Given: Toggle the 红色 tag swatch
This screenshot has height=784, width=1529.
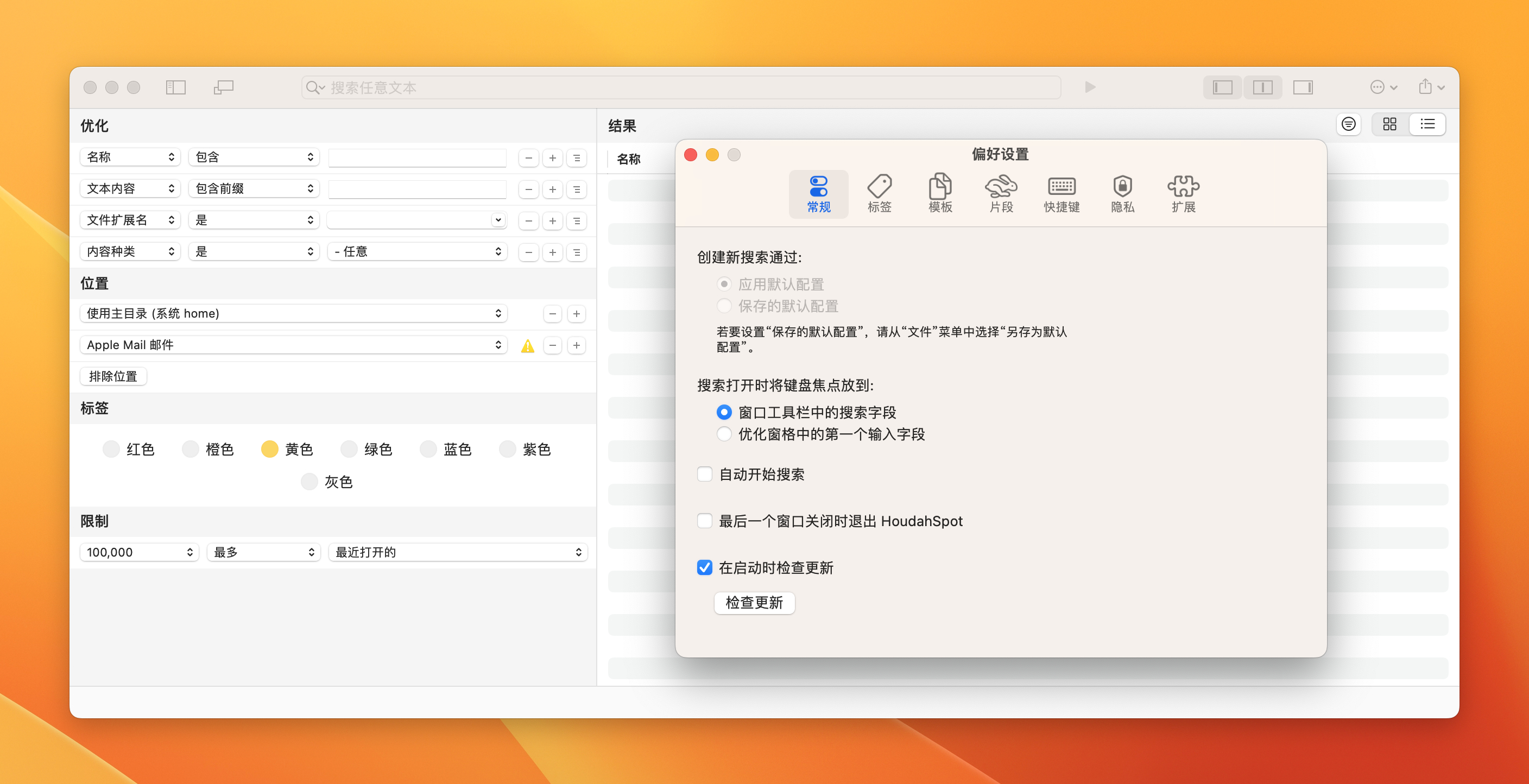Looking at the screenshot, I should pyautogui.click(x=111, y=449).
